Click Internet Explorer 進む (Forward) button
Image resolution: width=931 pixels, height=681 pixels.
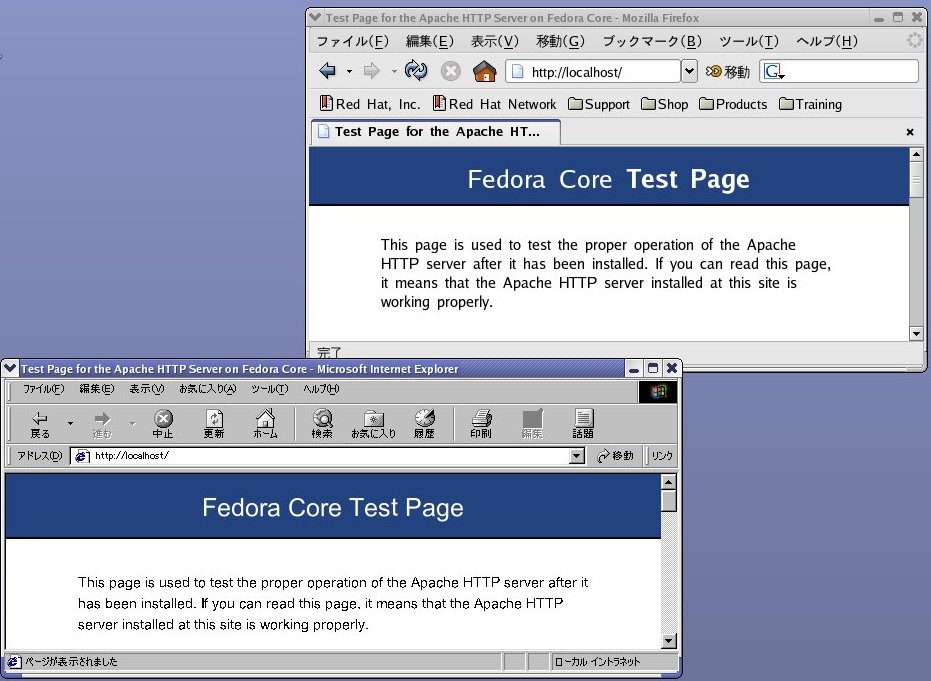pos(102,425)
